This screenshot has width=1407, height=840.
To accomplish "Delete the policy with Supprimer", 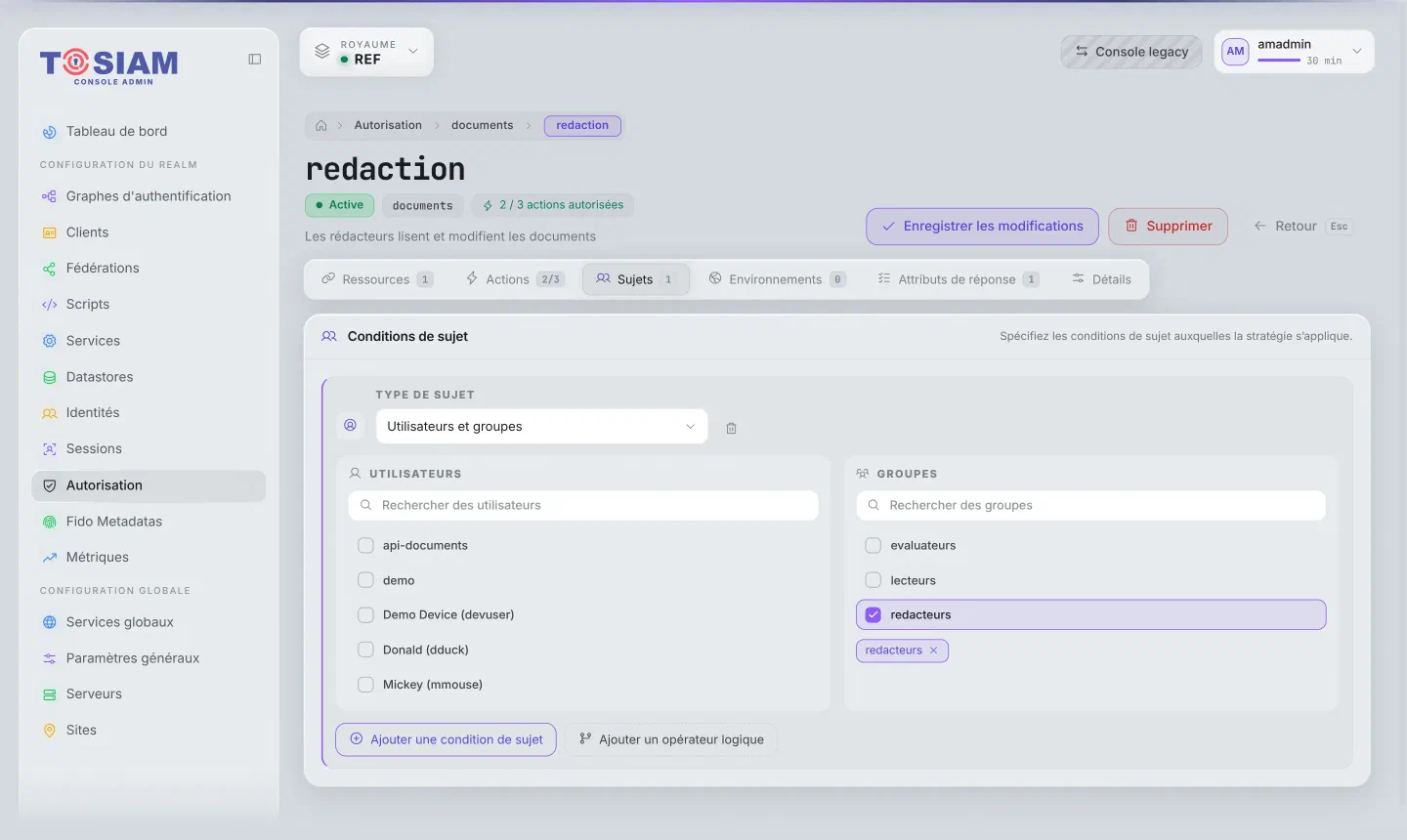I will pyautogui.click(x=1168, y=227).
